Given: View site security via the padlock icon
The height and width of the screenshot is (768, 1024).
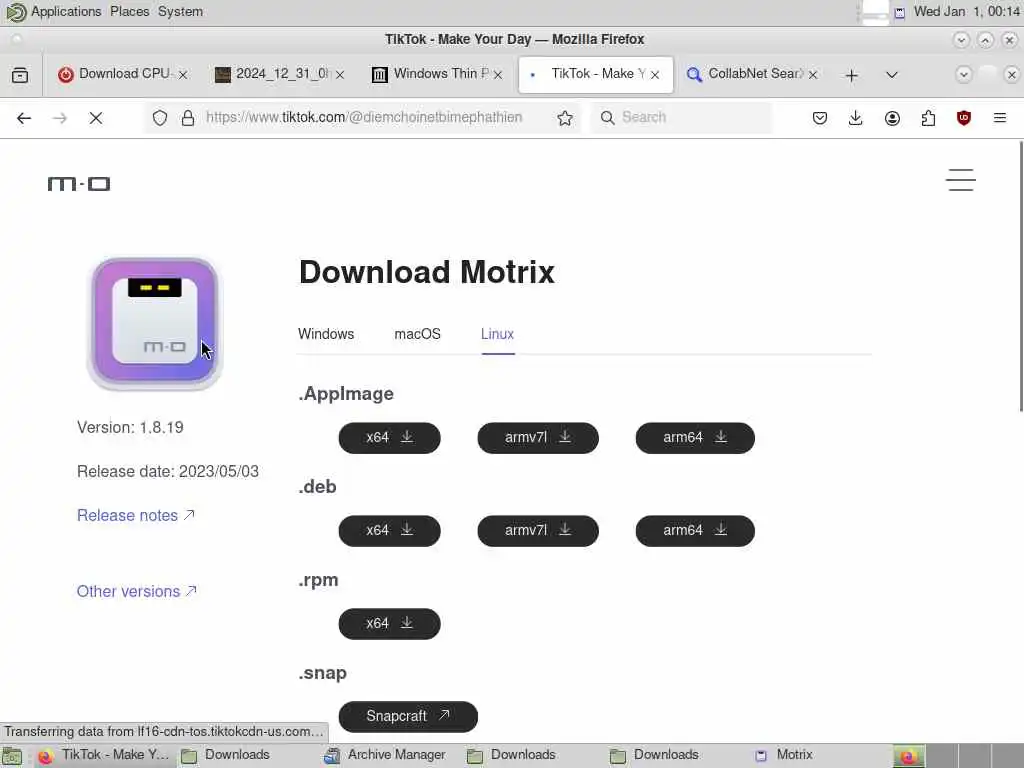Looking at the screenshot, I should click(x=188, y=118).
